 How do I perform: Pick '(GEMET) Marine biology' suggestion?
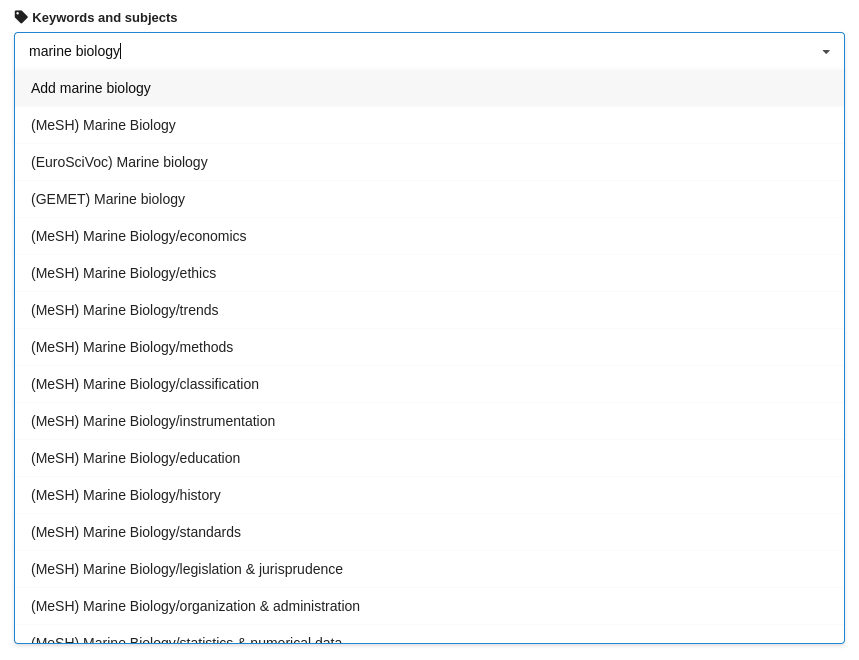coord(430,199)
